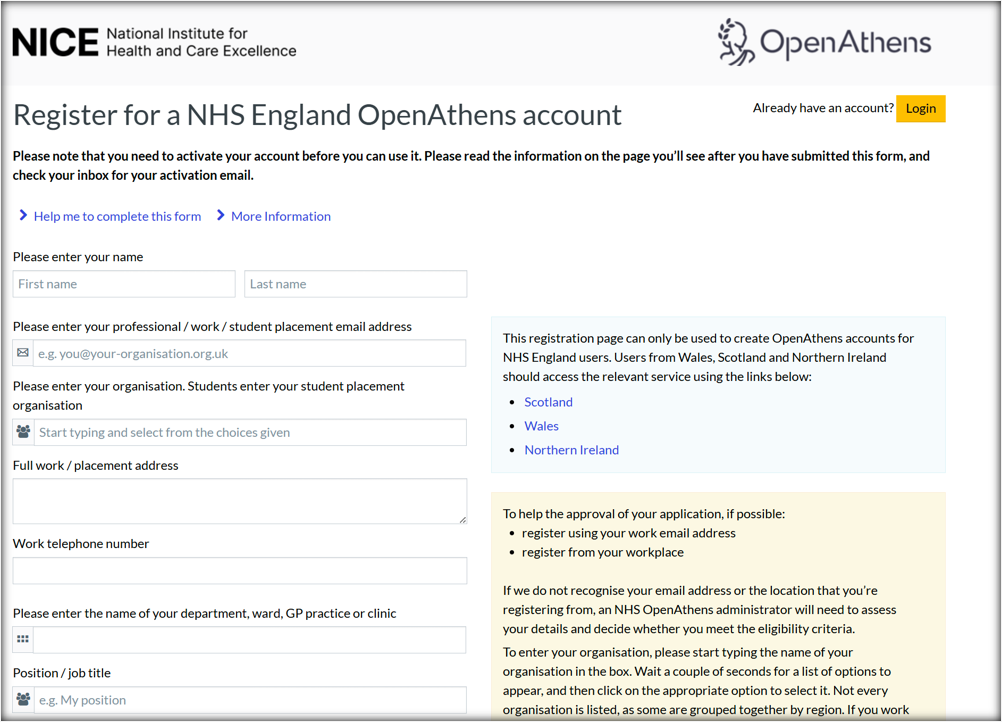Click the chevron before 'More Information'

(221, 216)
